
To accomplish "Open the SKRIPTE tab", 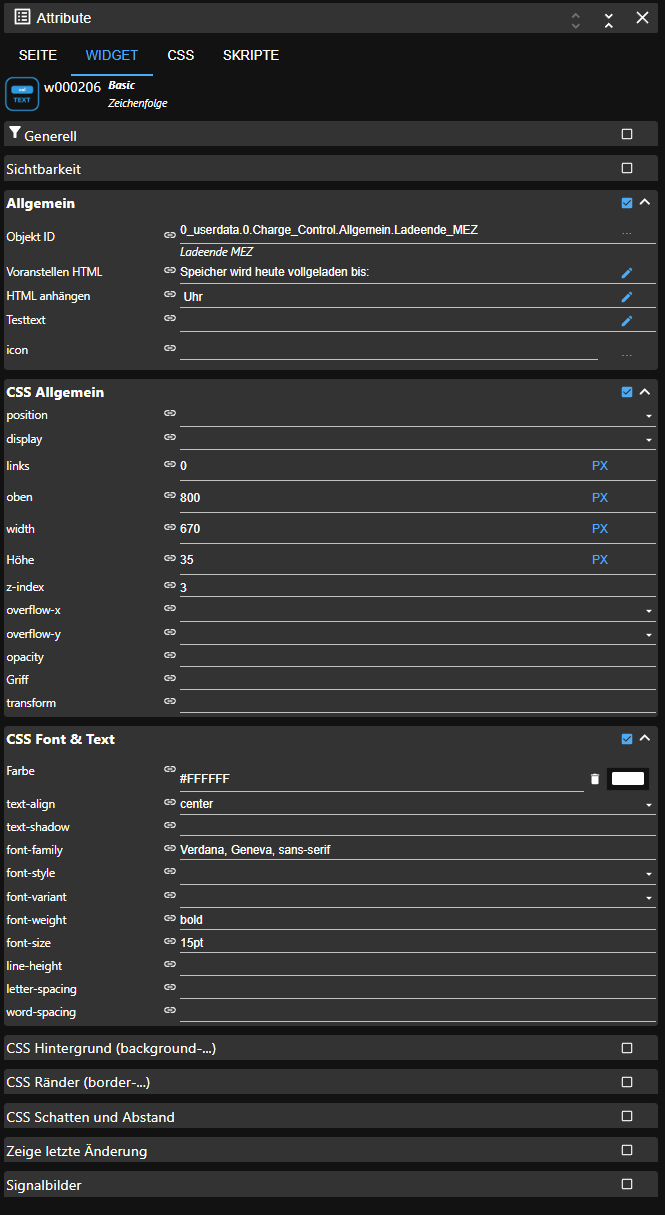I will point(251,55).
